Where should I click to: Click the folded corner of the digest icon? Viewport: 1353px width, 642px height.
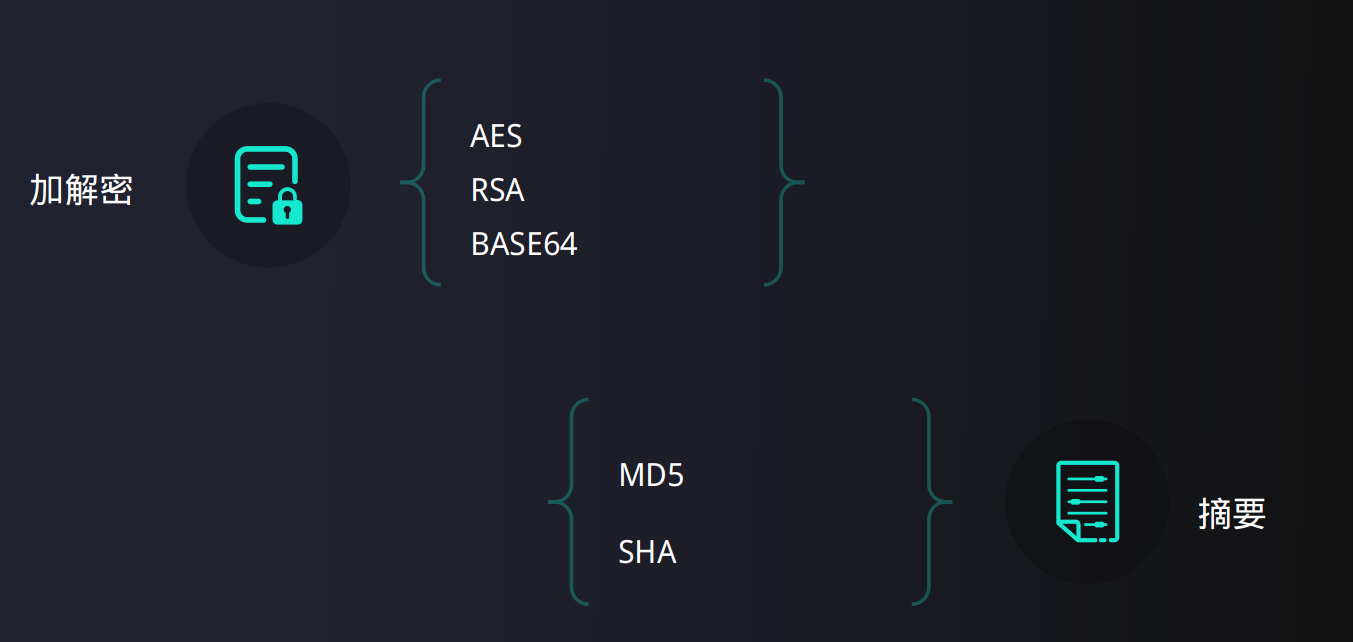1069,531
